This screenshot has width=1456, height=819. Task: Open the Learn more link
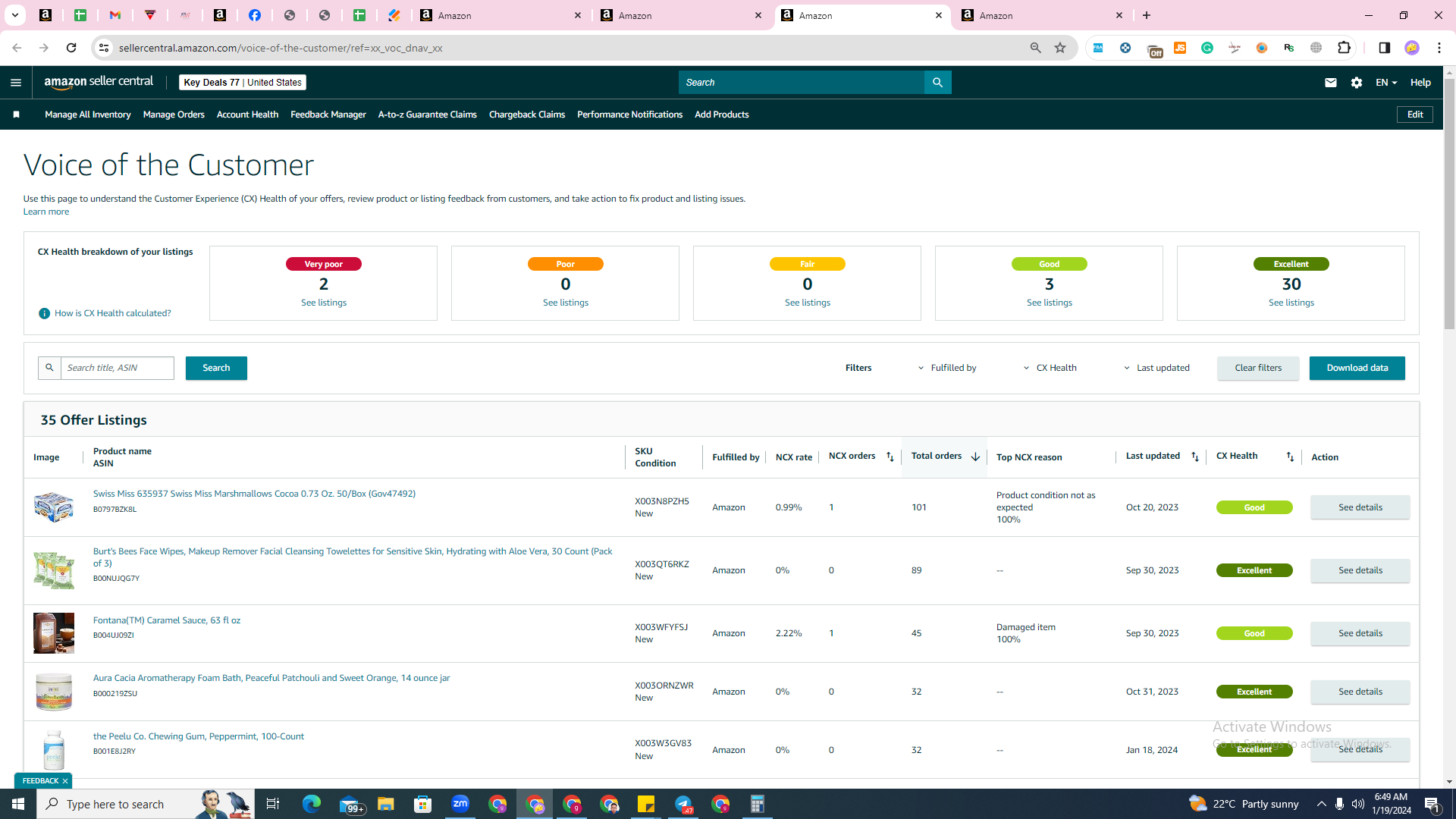pyautogui.click(x=46, y=212)
